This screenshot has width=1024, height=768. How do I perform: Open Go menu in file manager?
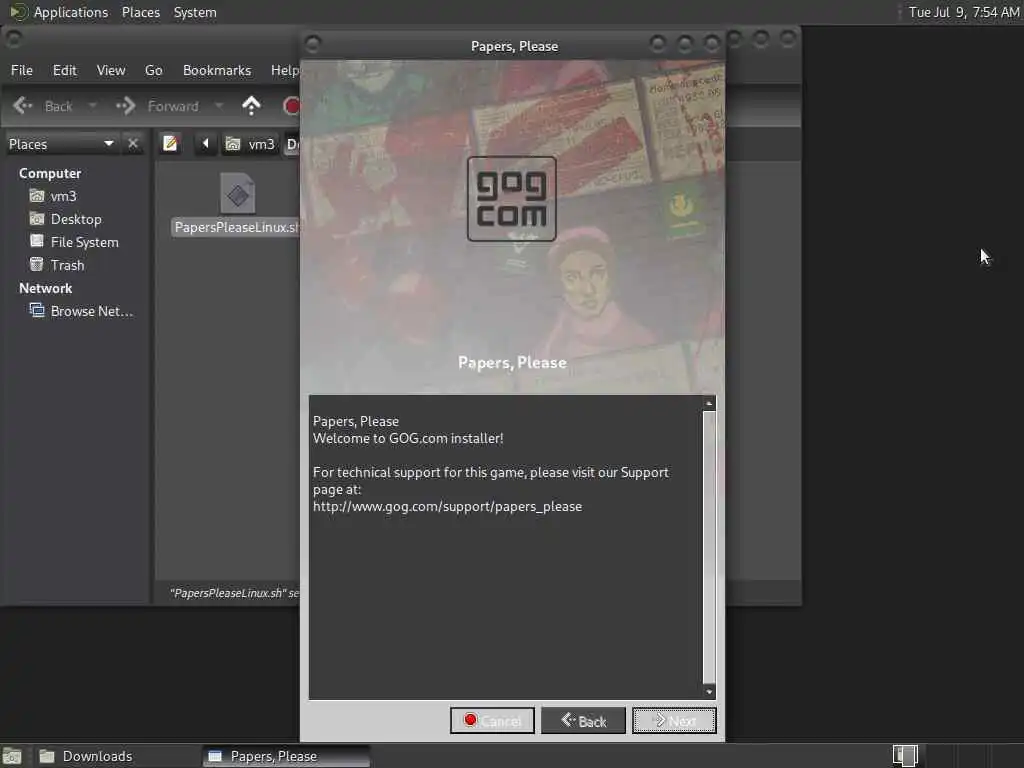coord(153,70)
